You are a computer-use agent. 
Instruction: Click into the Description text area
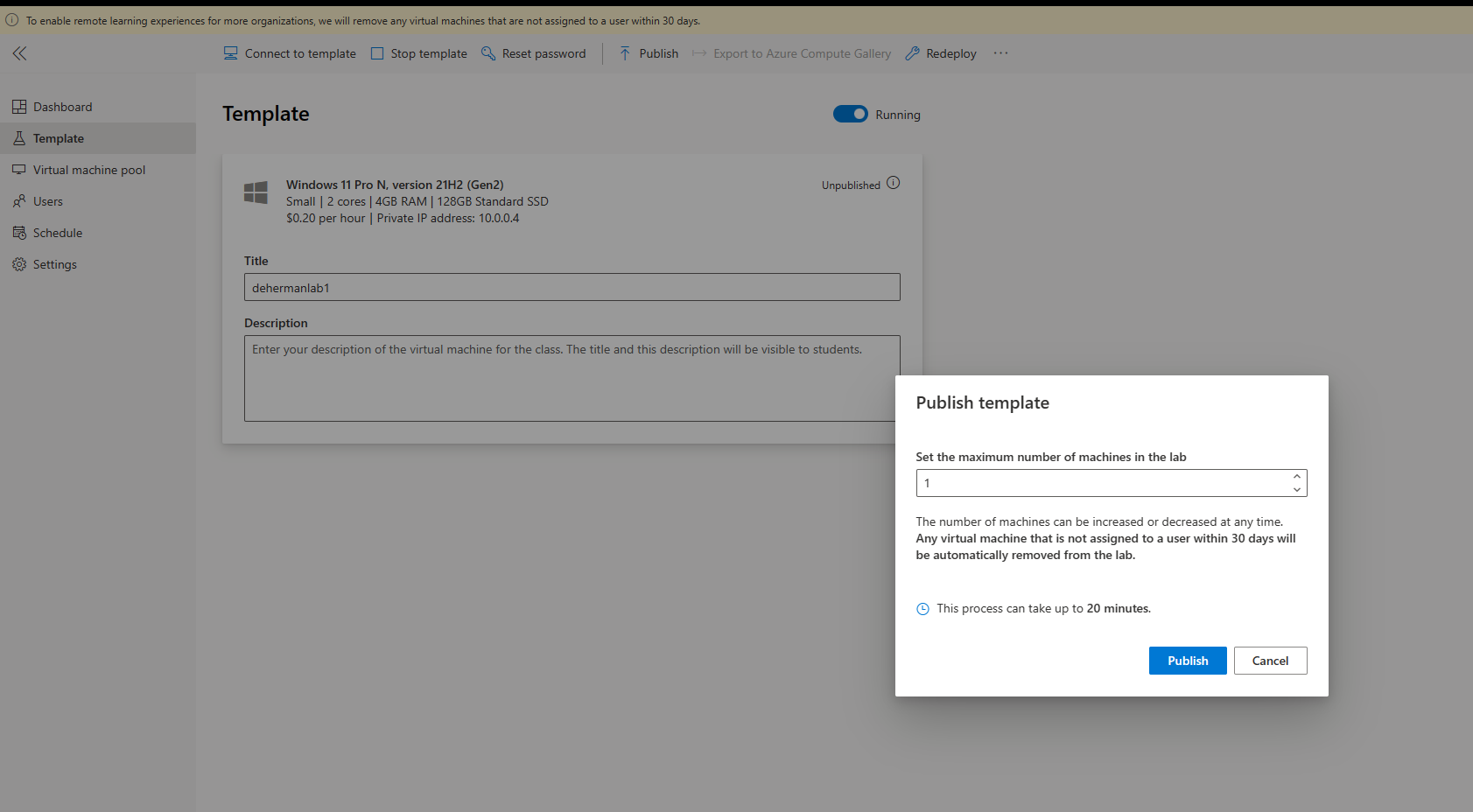point(572,378)
